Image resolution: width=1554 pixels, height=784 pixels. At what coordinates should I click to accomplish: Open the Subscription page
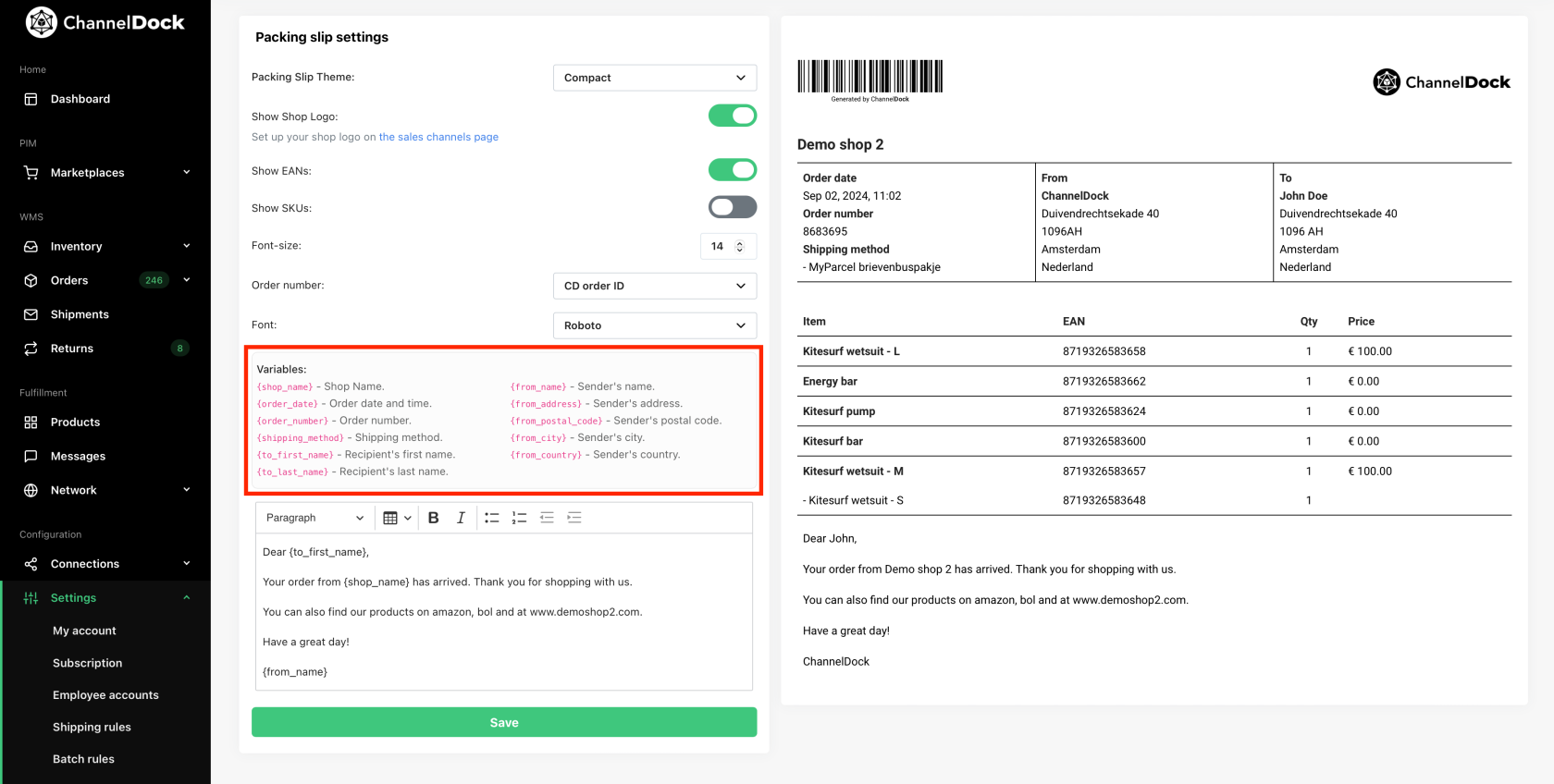(88, 663)
